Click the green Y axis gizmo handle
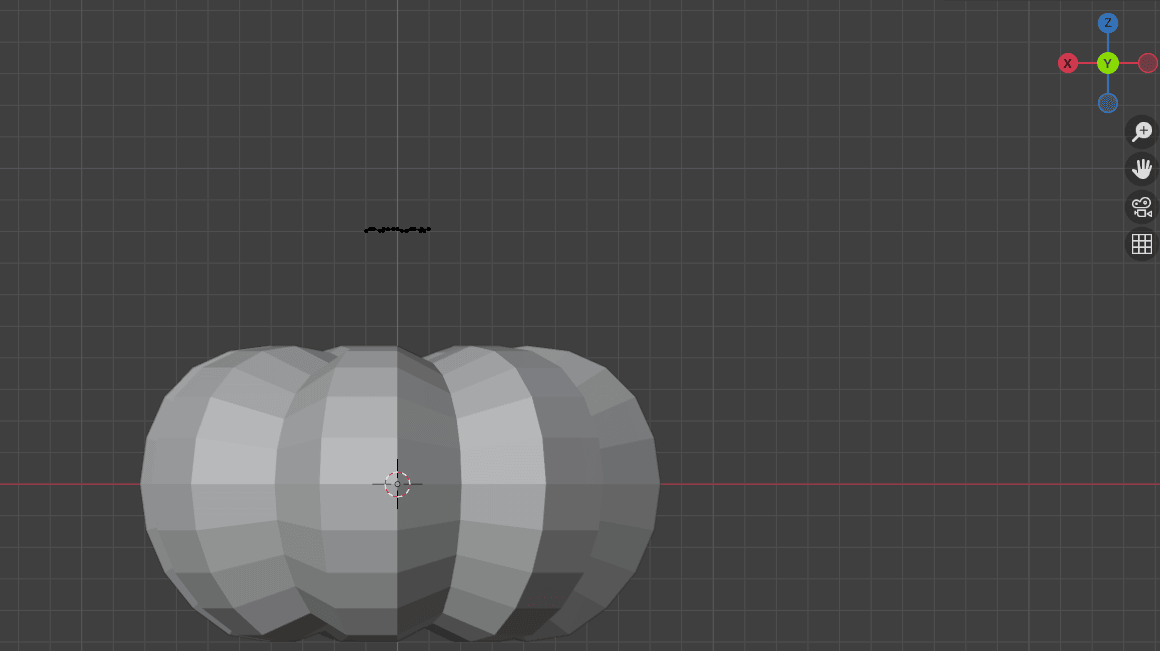This screenshot has width=1160, height=651. pyautogui.click(x=1107, y=63)
